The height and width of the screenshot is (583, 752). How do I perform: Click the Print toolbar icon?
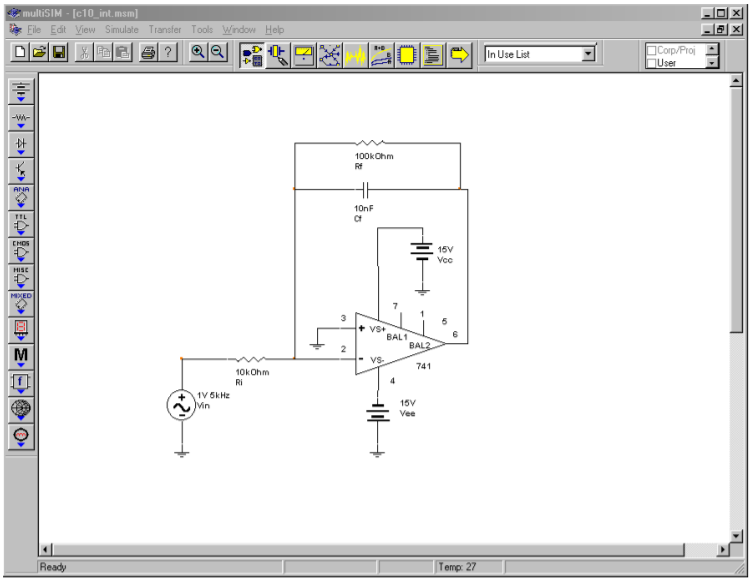tap(148, 54)
